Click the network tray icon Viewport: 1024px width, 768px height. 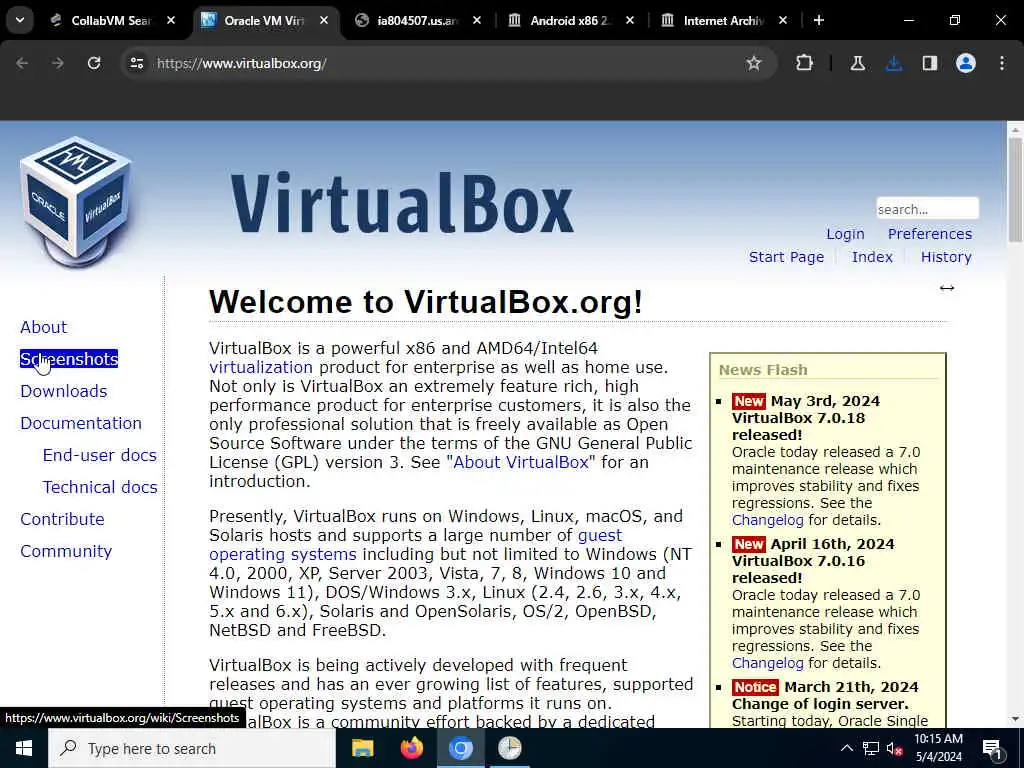coord(871,748)
